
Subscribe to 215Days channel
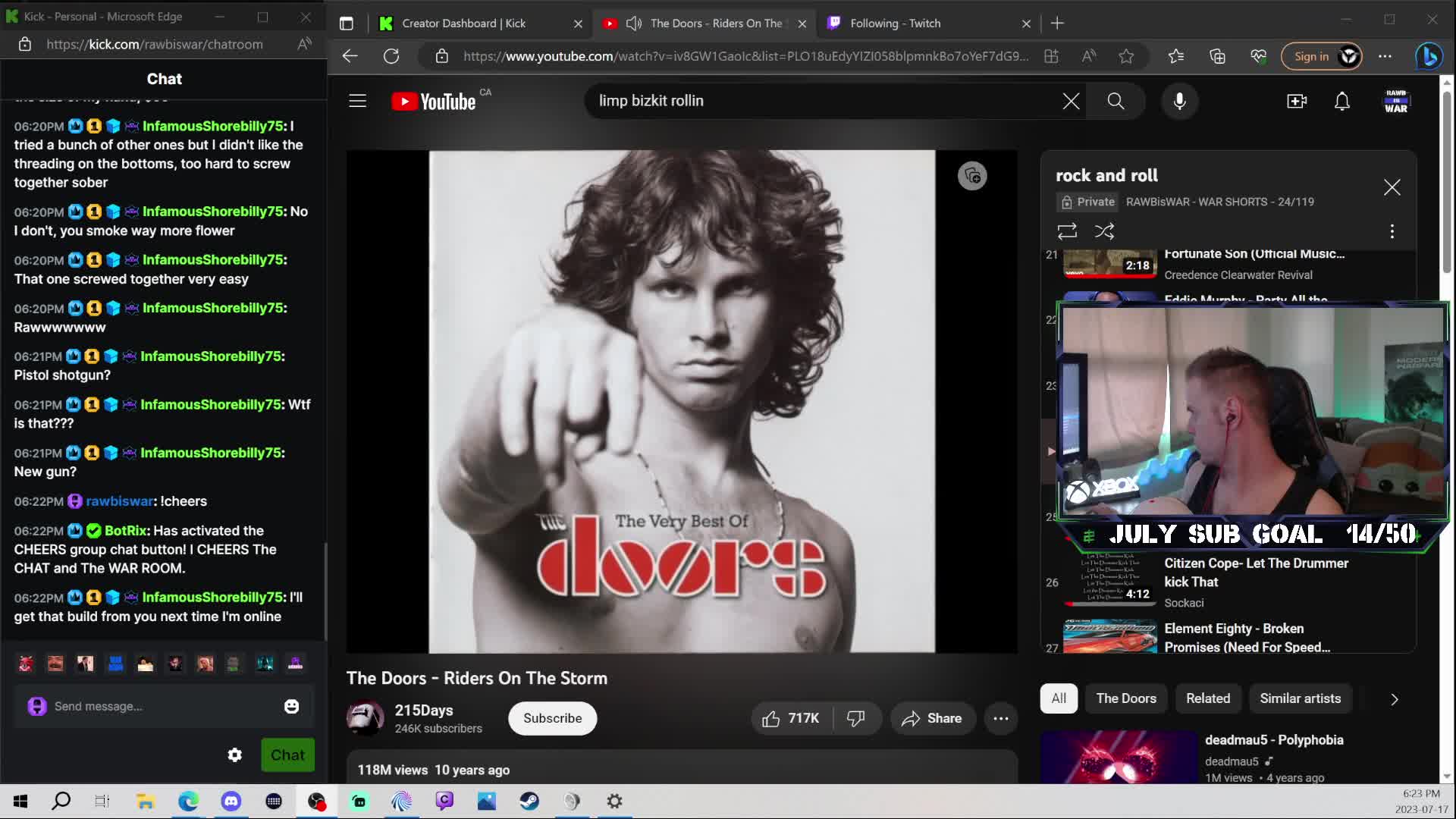552,718
